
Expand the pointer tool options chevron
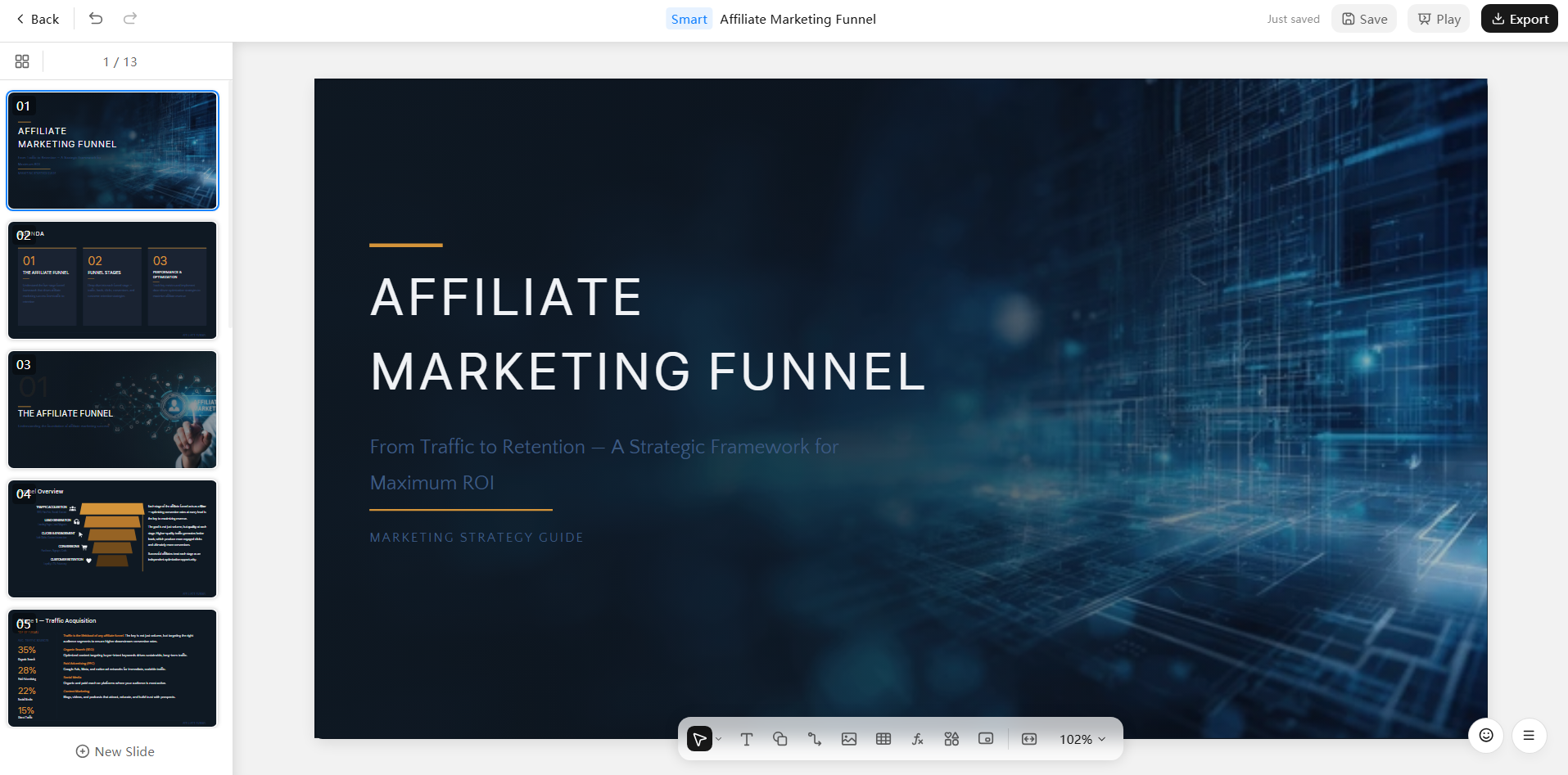tap(719, 739)
